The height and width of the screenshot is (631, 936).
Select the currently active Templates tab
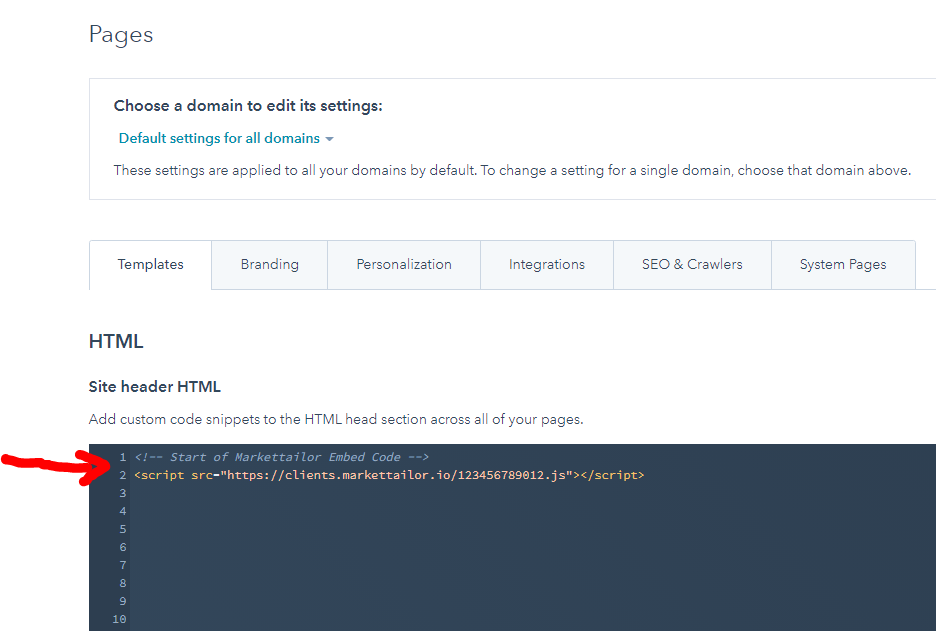coord(150,264)
